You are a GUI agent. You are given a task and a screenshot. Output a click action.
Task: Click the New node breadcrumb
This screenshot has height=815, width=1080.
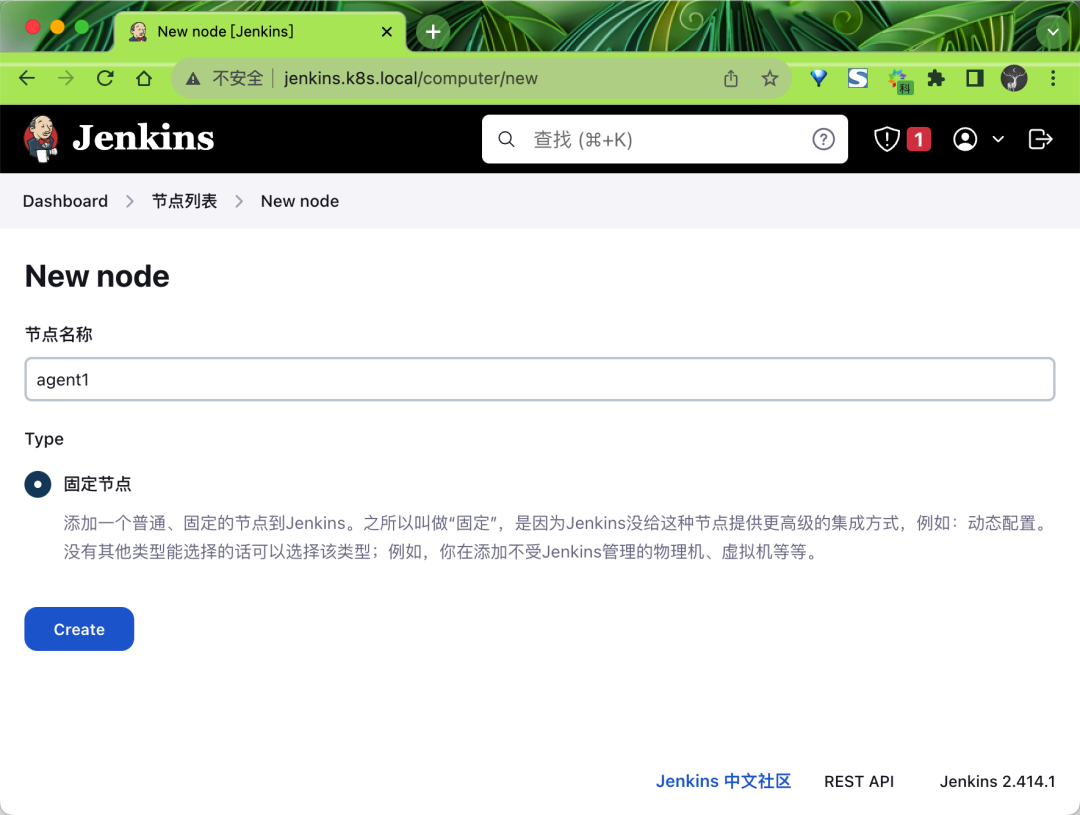pos(300,201)
